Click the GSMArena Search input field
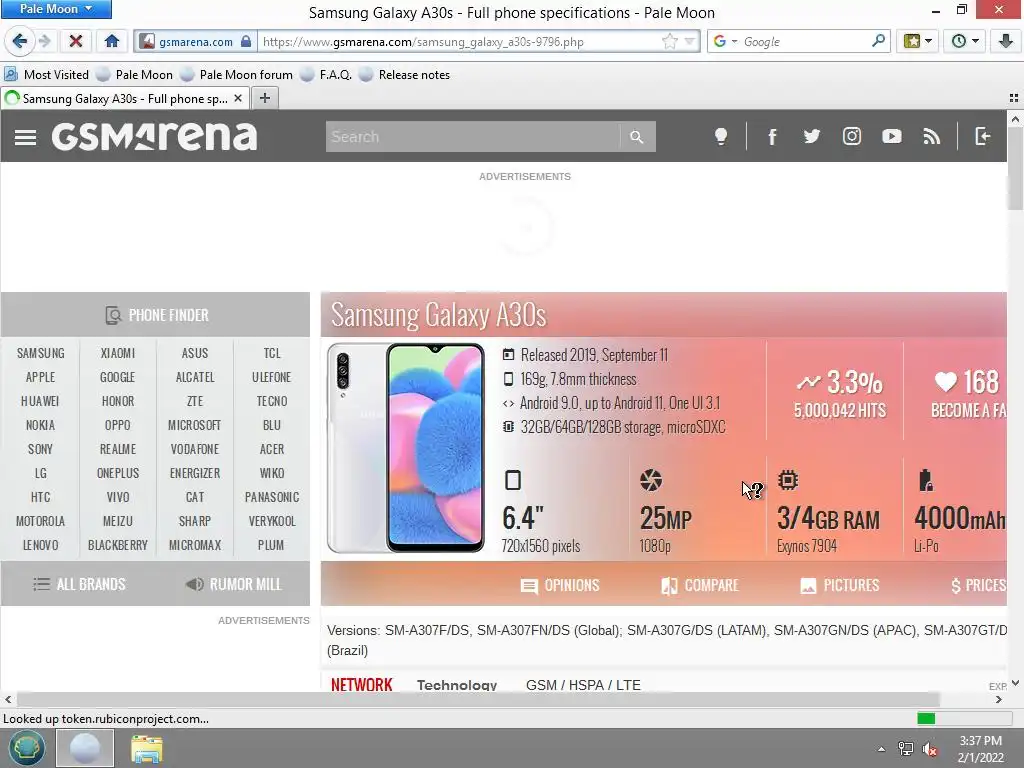Viewport: 1024px width, 768px height. 473,136
